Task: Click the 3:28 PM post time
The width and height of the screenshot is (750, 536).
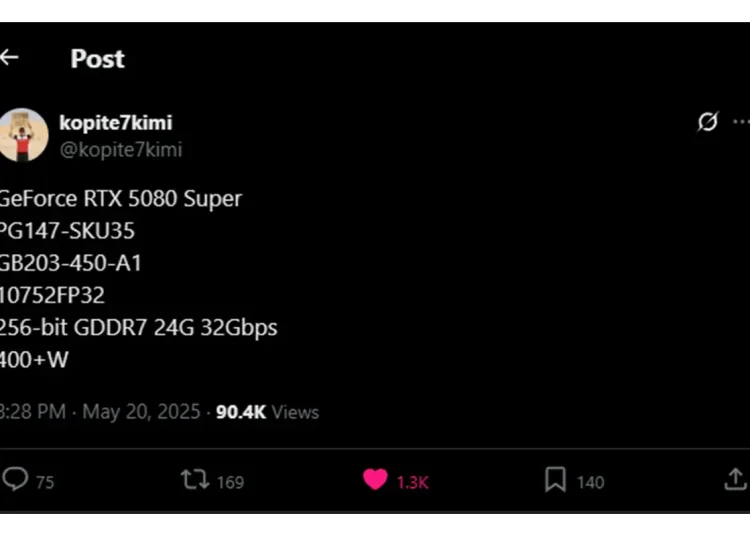Action: 33,412
